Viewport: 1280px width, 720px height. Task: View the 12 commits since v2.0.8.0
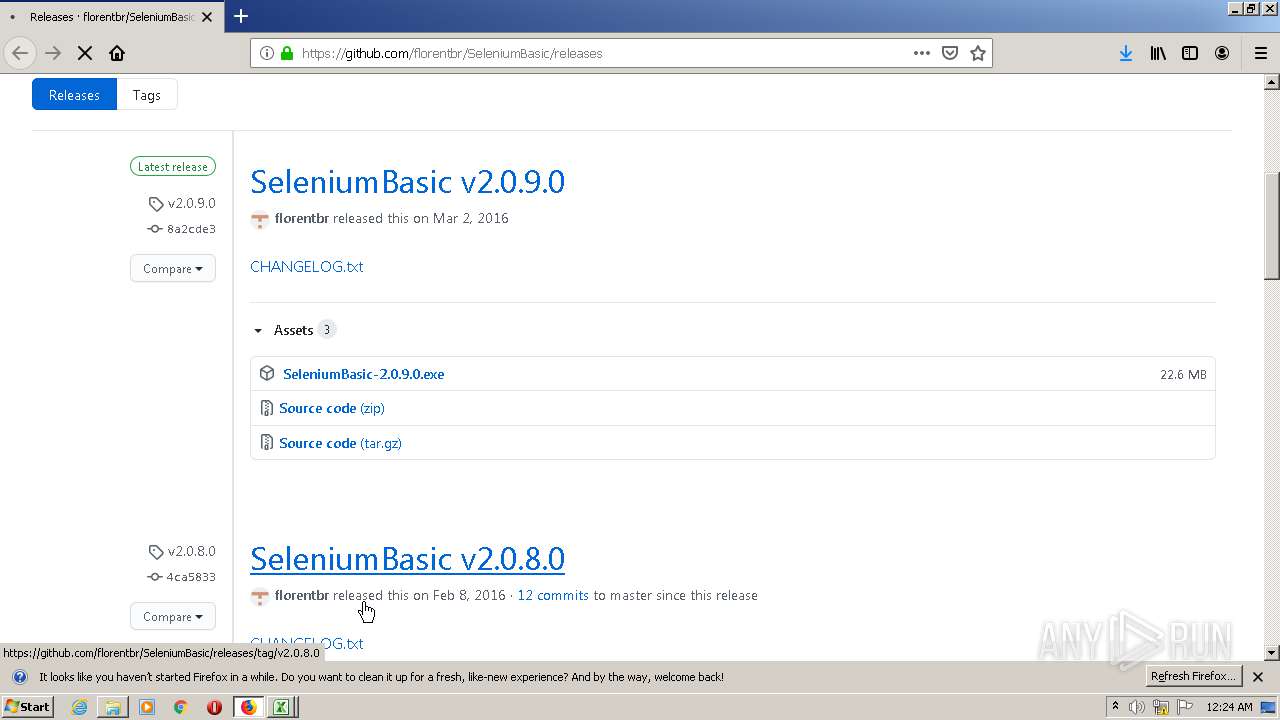tap(553, 595)
